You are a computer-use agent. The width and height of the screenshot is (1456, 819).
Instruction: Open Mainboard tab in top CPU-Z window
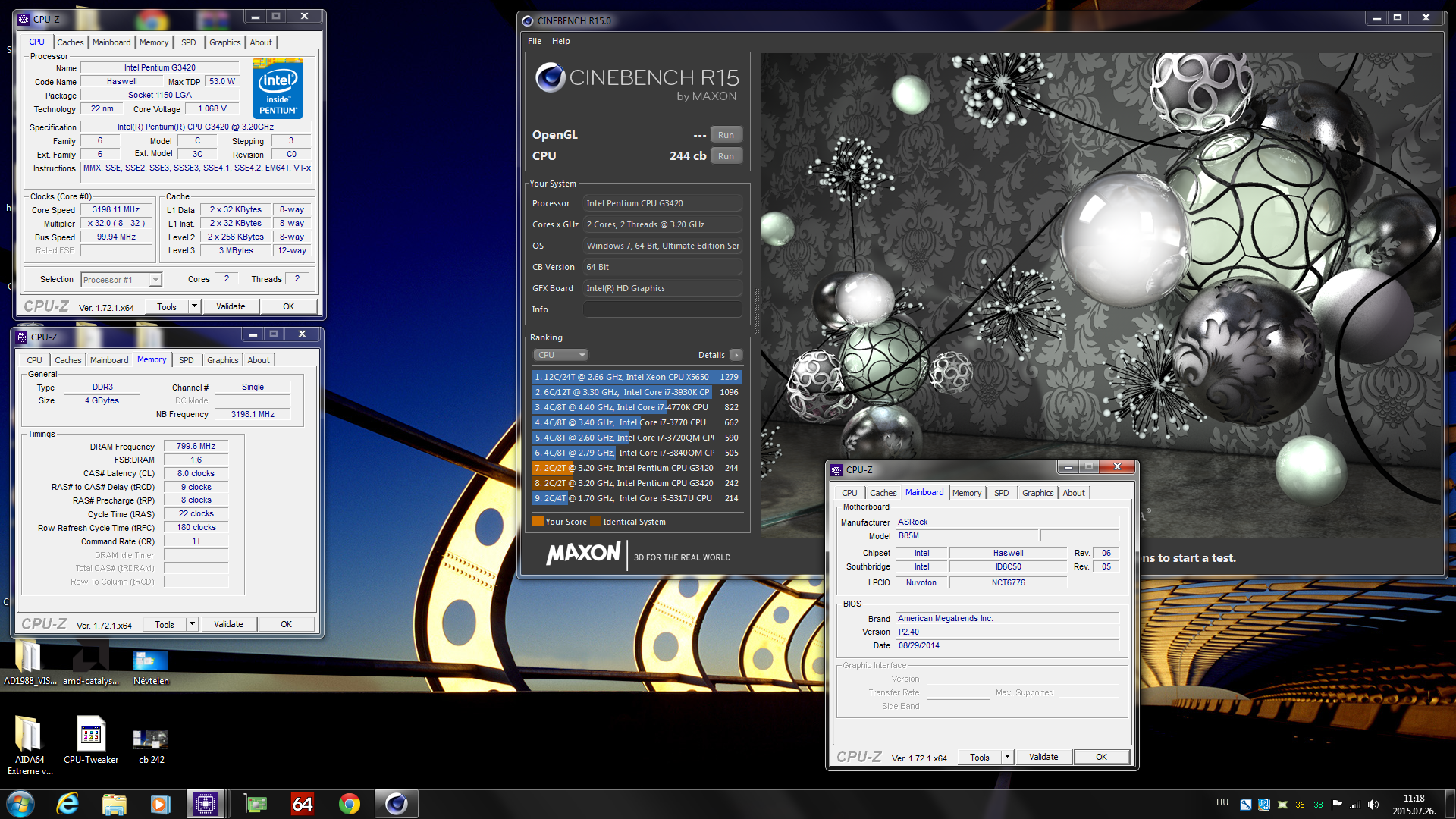pyautogui.click(x=111, y=42)
